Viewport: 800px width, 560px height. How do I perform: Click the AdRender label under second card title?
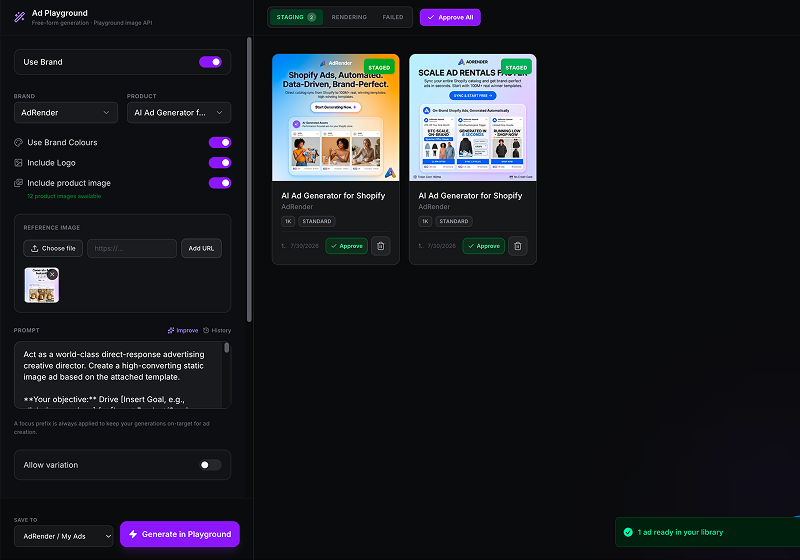[434, 207]
